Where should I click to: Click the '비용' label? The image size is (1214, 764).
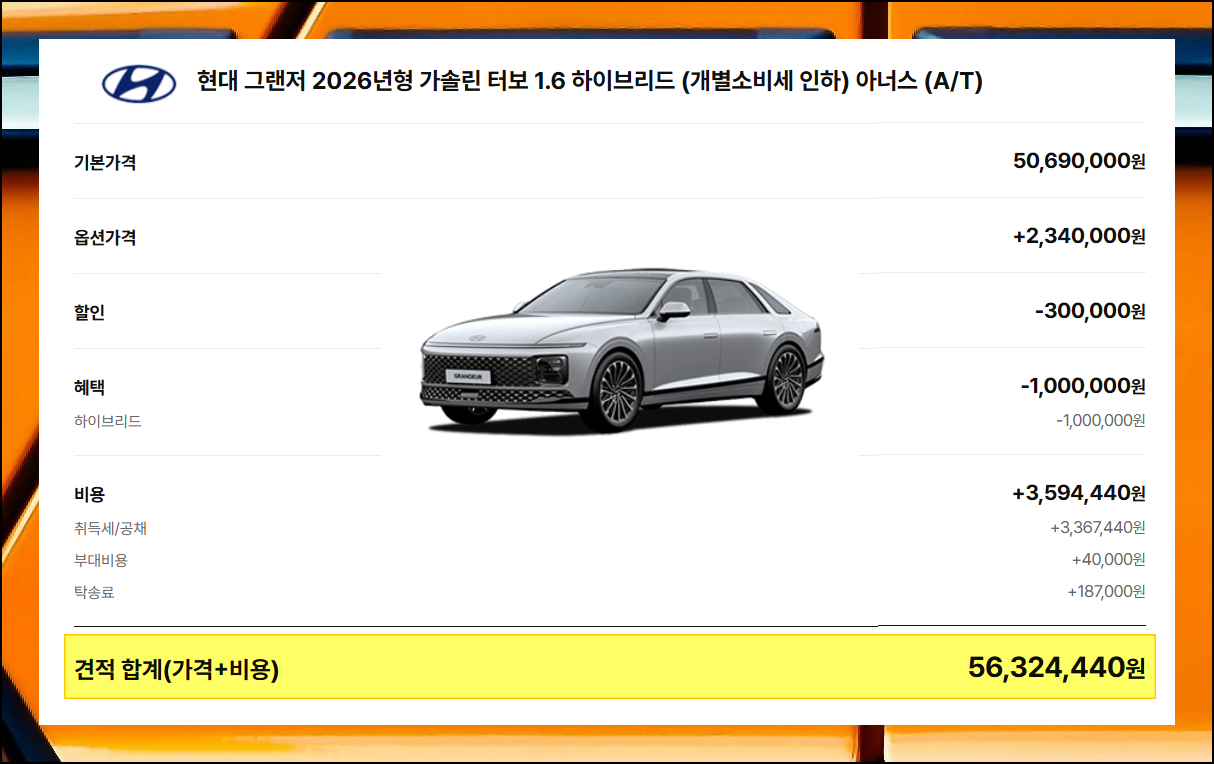[89, 494]
